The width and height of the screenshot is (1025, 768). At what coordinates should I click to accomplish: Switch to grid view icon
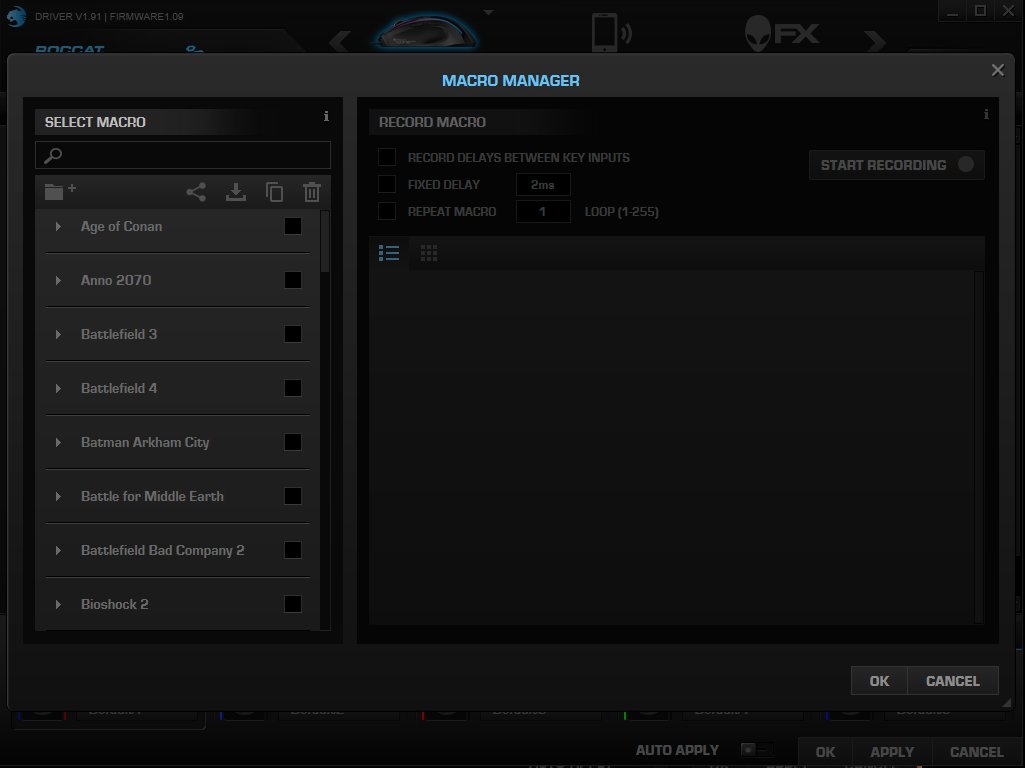(x=429, y=253)
